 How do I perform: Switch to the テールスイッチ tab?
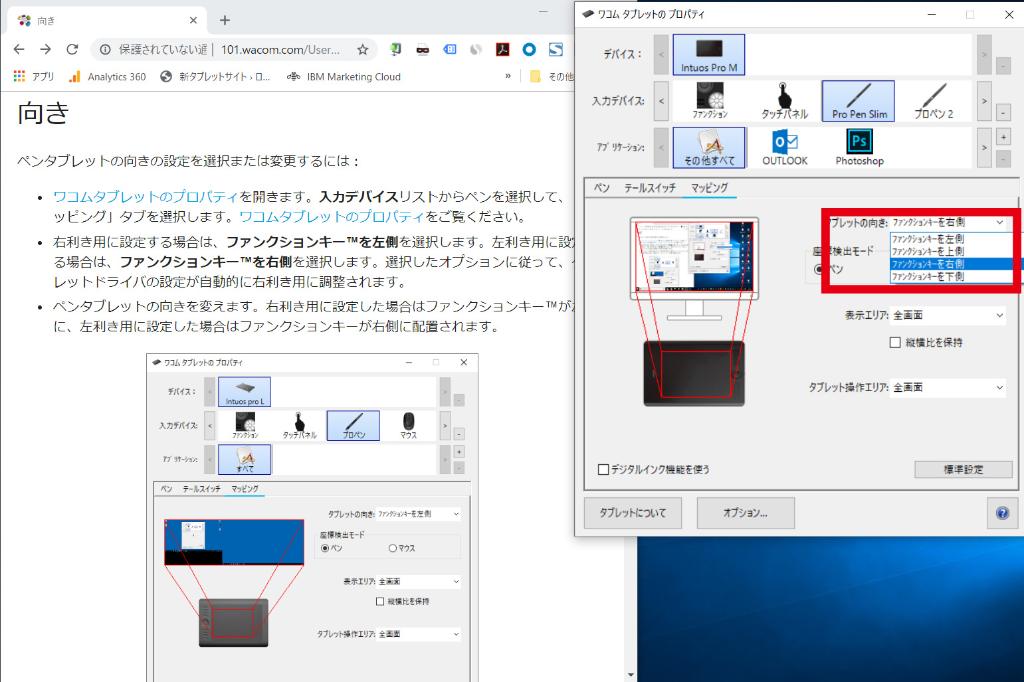(x=650, y=188)
